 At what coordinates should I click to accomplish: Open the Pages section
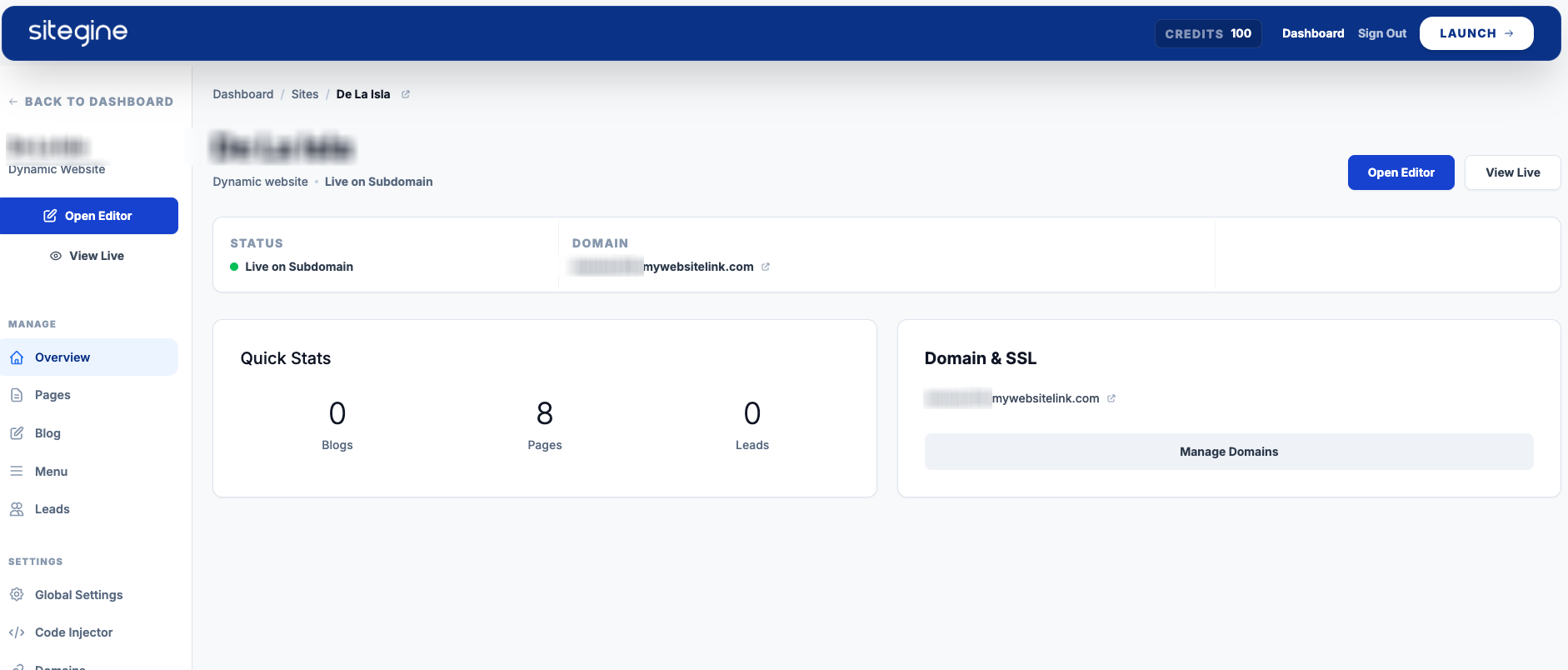[x=89, y=395]
